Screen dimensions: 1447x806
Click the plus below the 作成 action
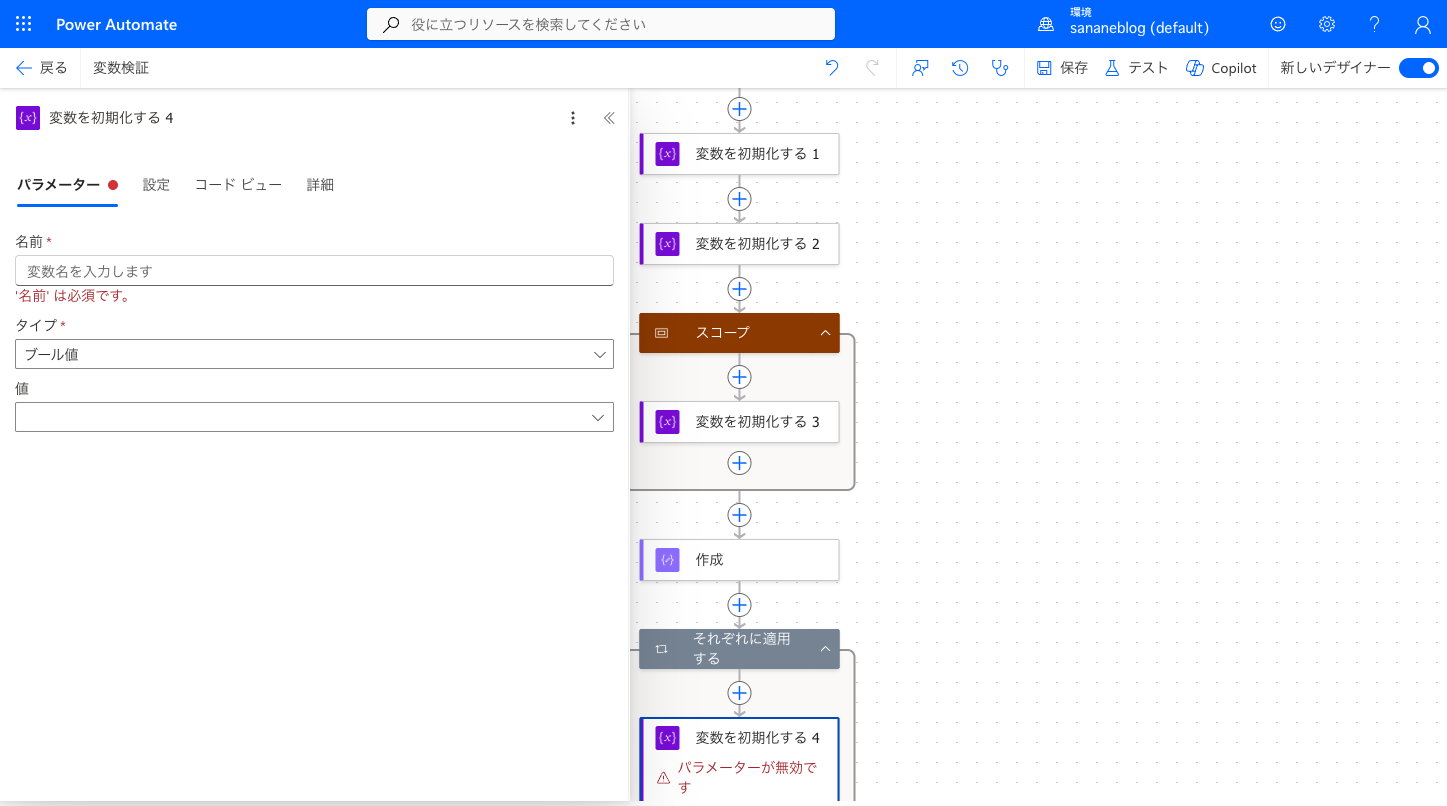click(739, 605)
